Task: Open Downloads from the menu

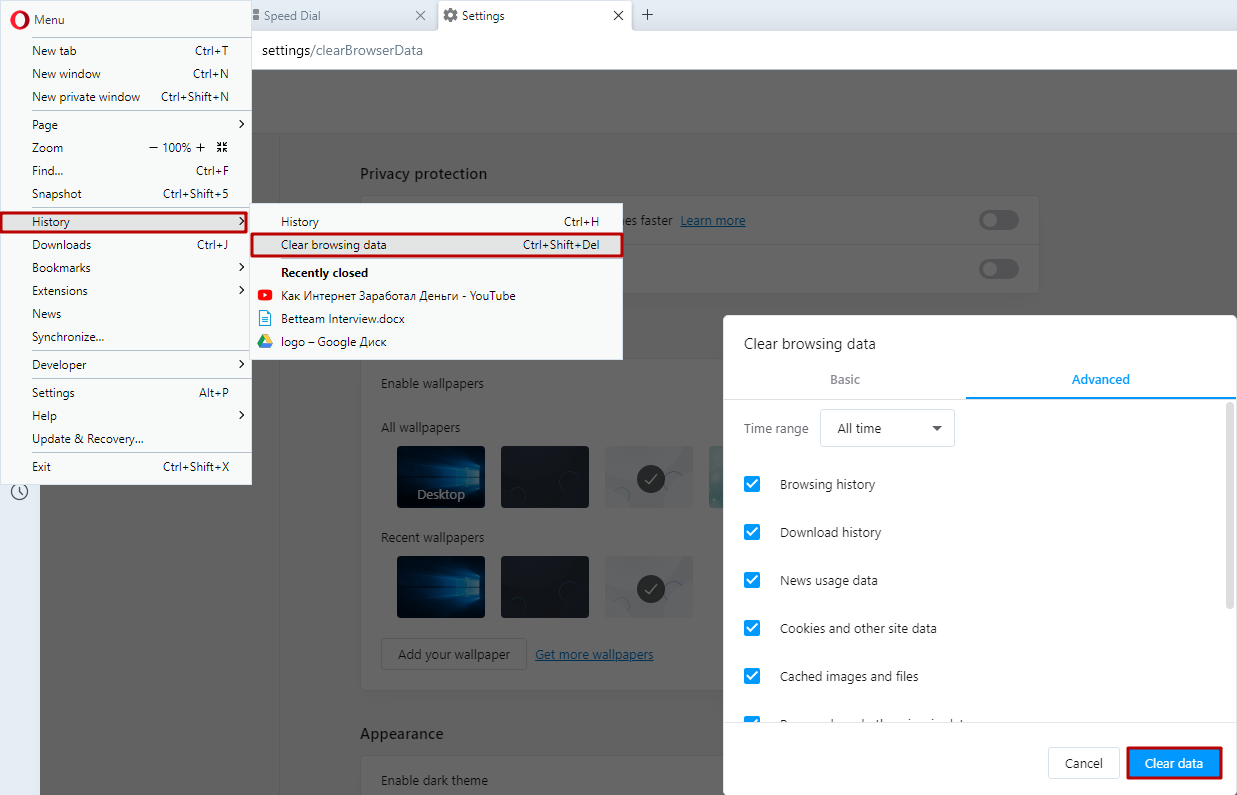Action: [x=125, y=245]
